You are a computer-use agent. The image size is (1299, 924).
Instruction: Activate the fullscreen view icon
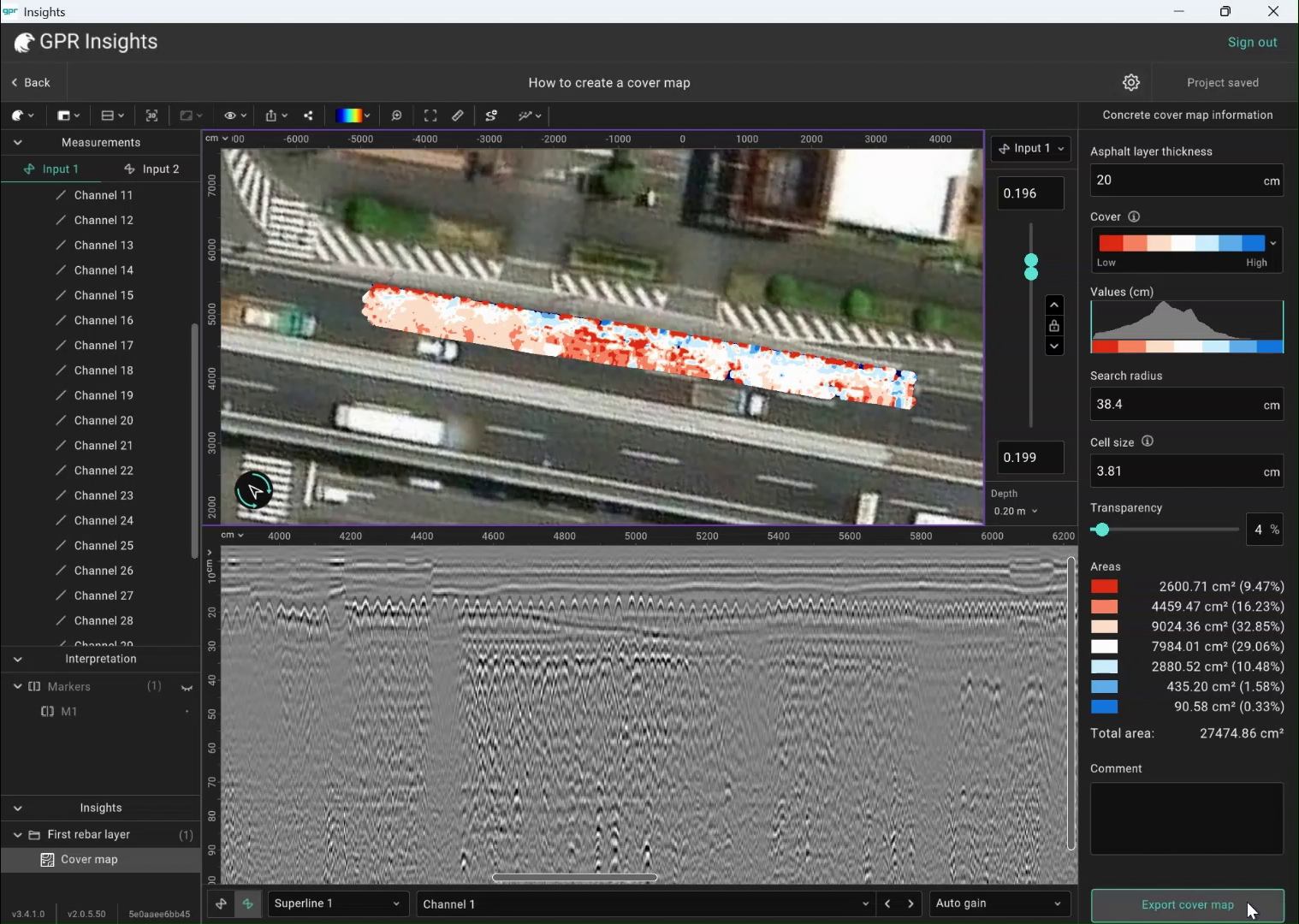pyautogui.click(x=430, y=115)
